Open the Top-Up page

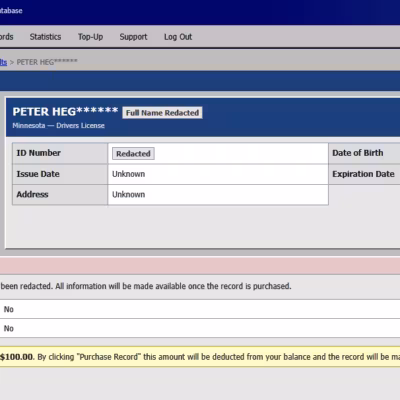click(90, 37)
